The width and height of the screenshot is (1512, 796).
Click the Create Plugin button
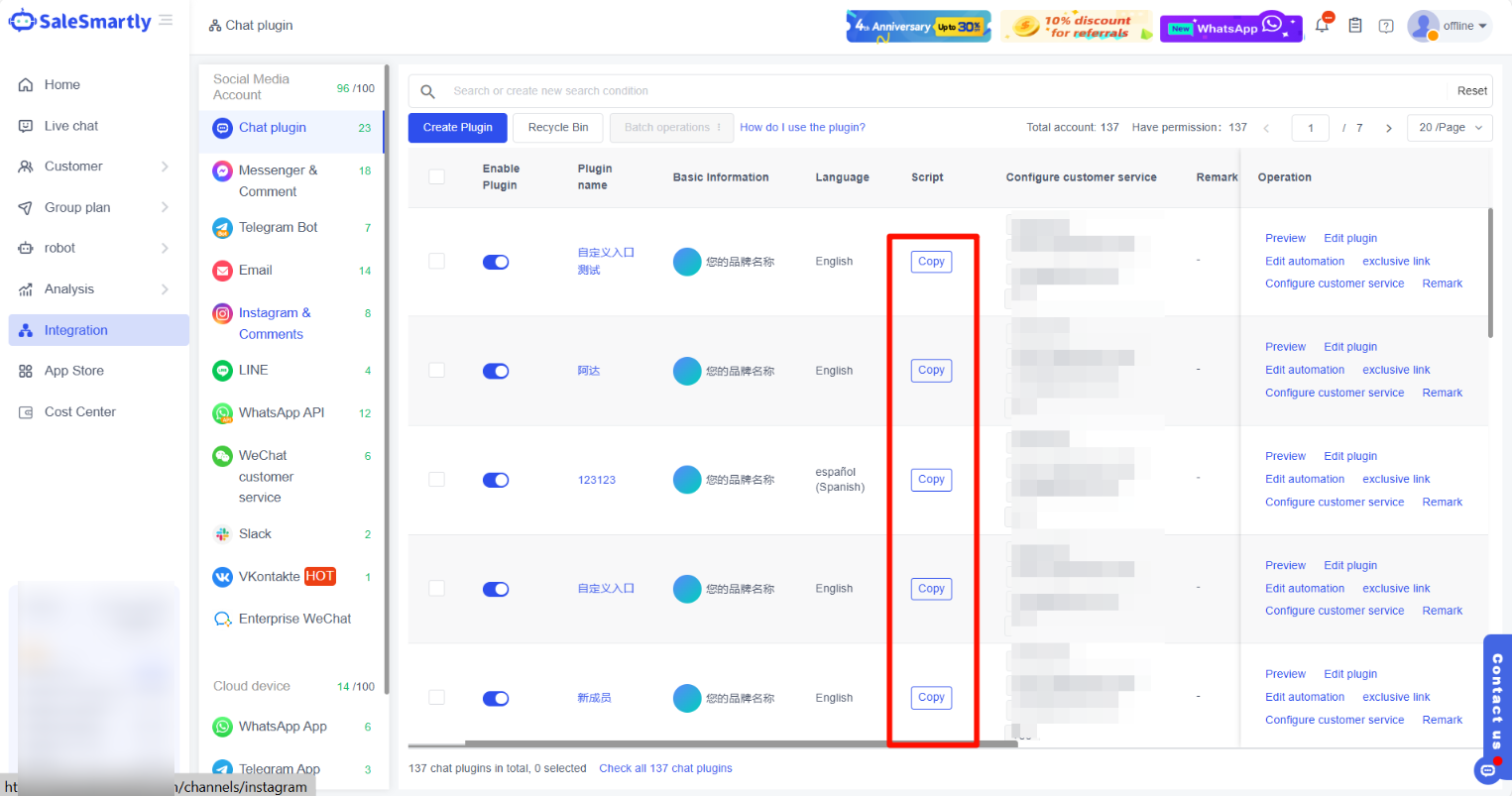pyautogui.click(x=457, y=128)
